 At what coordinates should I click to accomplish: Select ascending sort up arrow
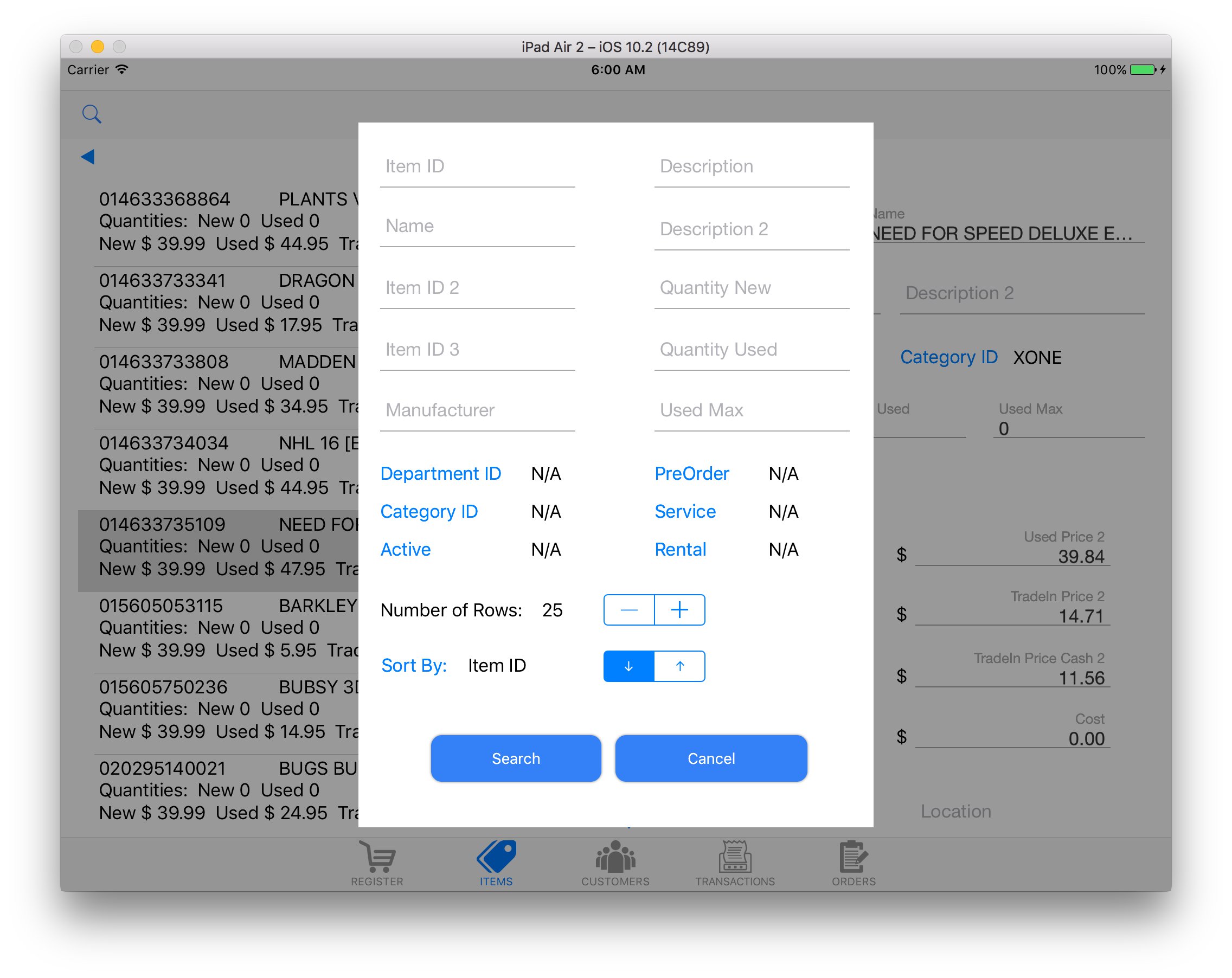(679, 666)
